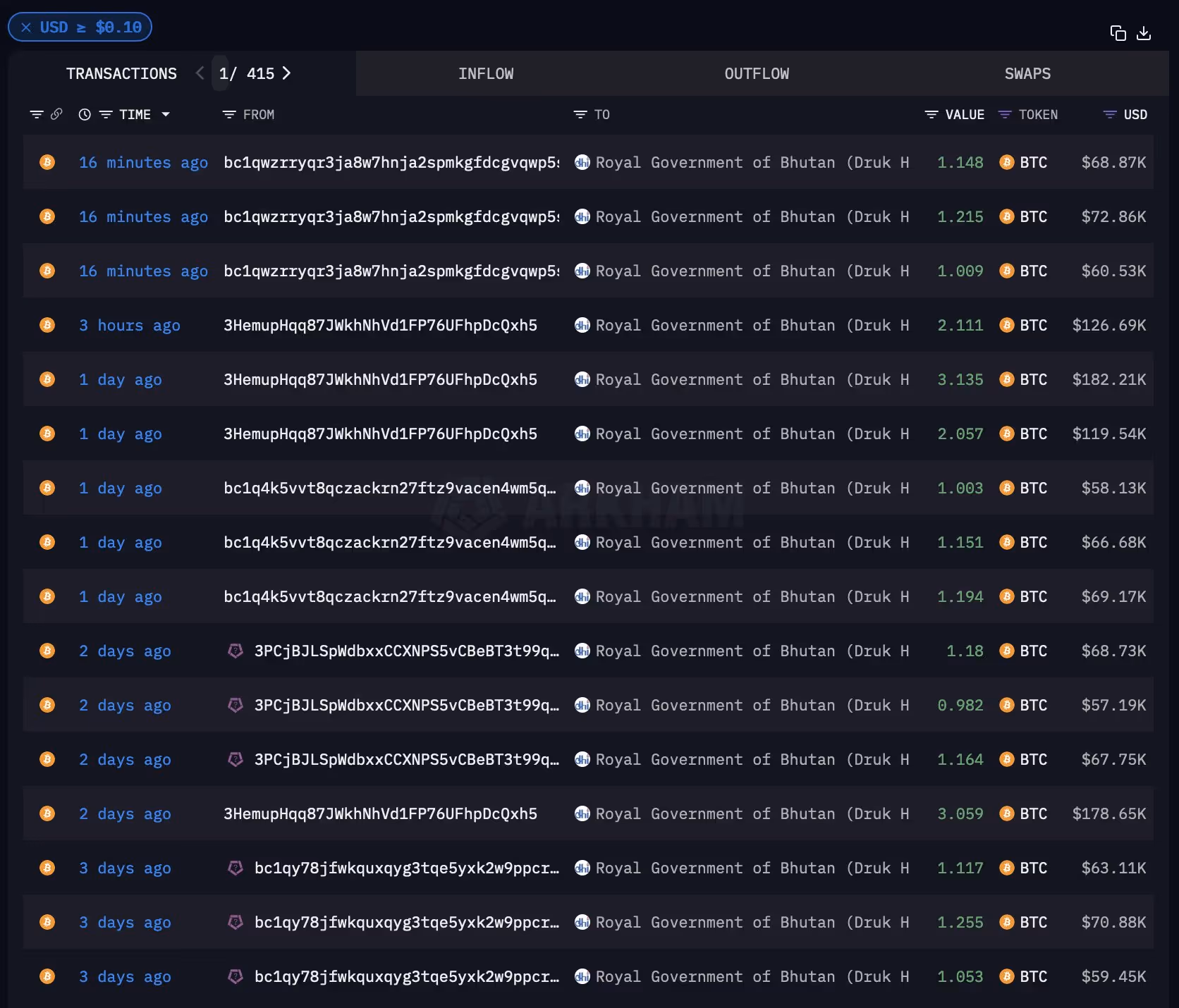The image size is (1179, 1008).
Task: Click the value 2.057 cell
Action: coord(960,434)
